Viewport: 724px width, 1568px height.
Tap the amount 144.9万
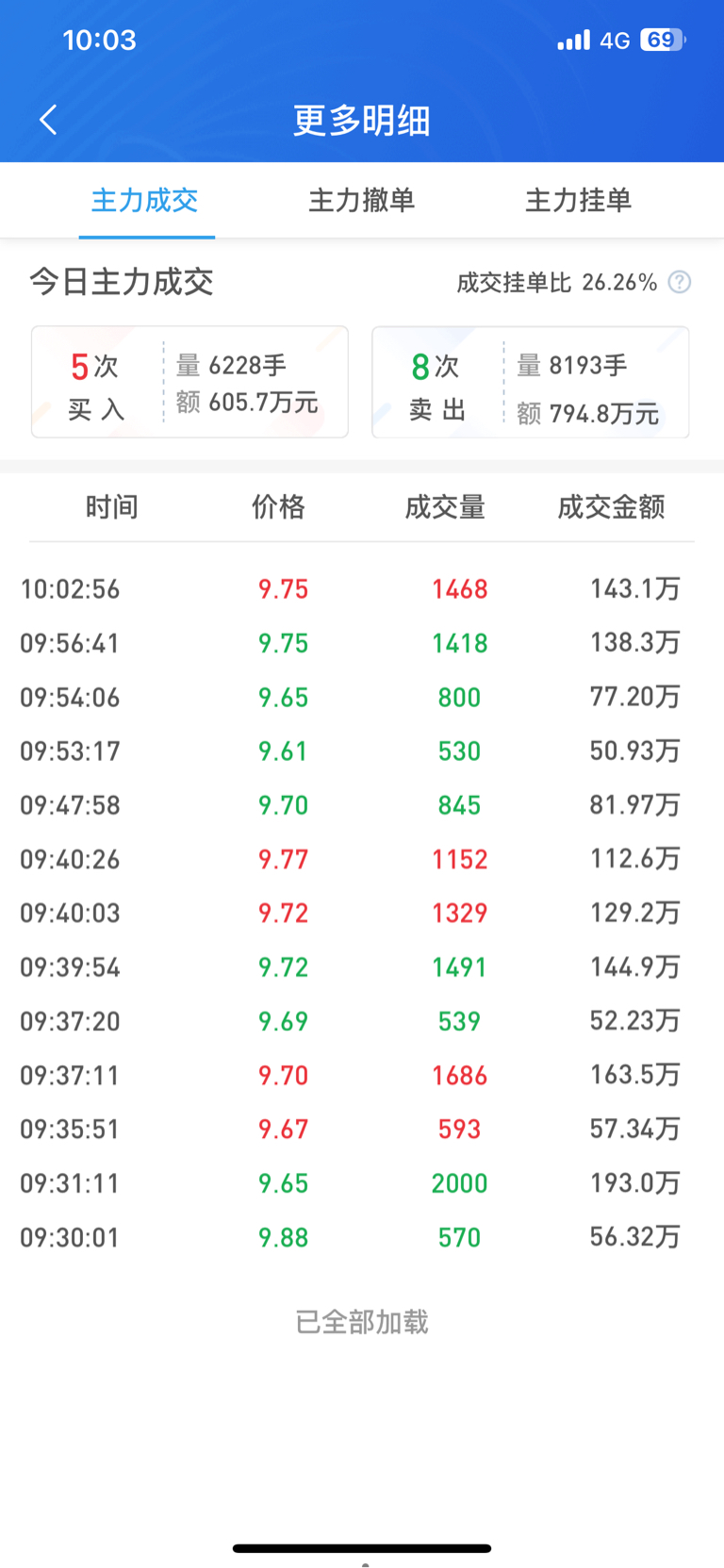(x=635, y=967)
